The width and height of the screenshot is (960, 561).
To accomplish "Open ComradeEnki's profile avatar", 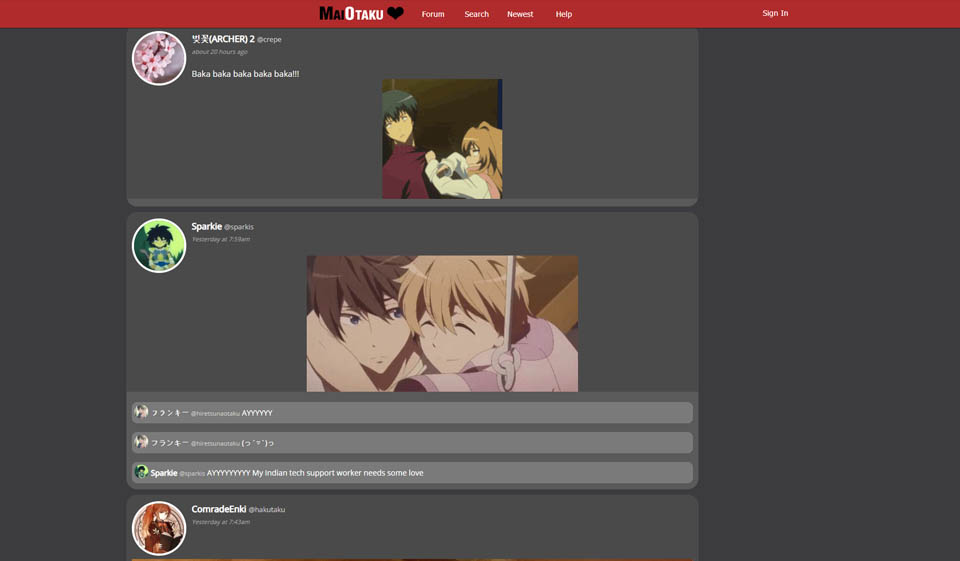I will click(159, 528).
